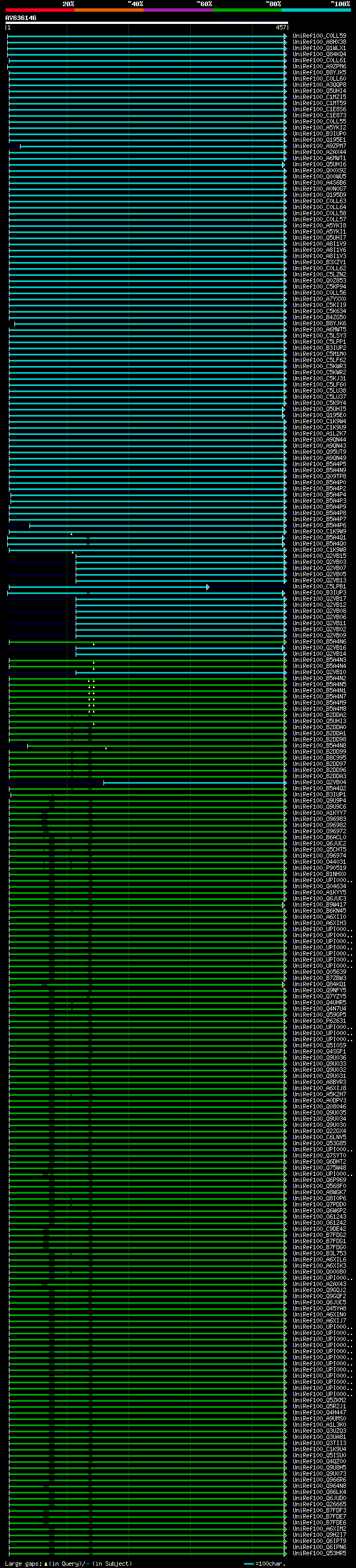Select hit label UniRef100_A2AX44

[319, 152]
